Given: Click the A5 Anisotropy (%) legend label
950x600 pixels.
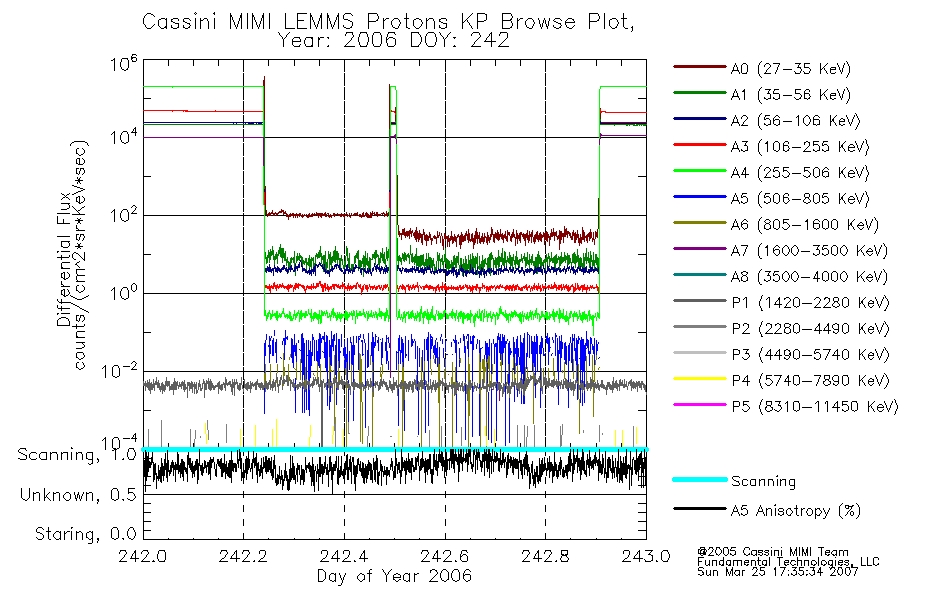Looking at the screenshot, I should [x=796, y=510].
